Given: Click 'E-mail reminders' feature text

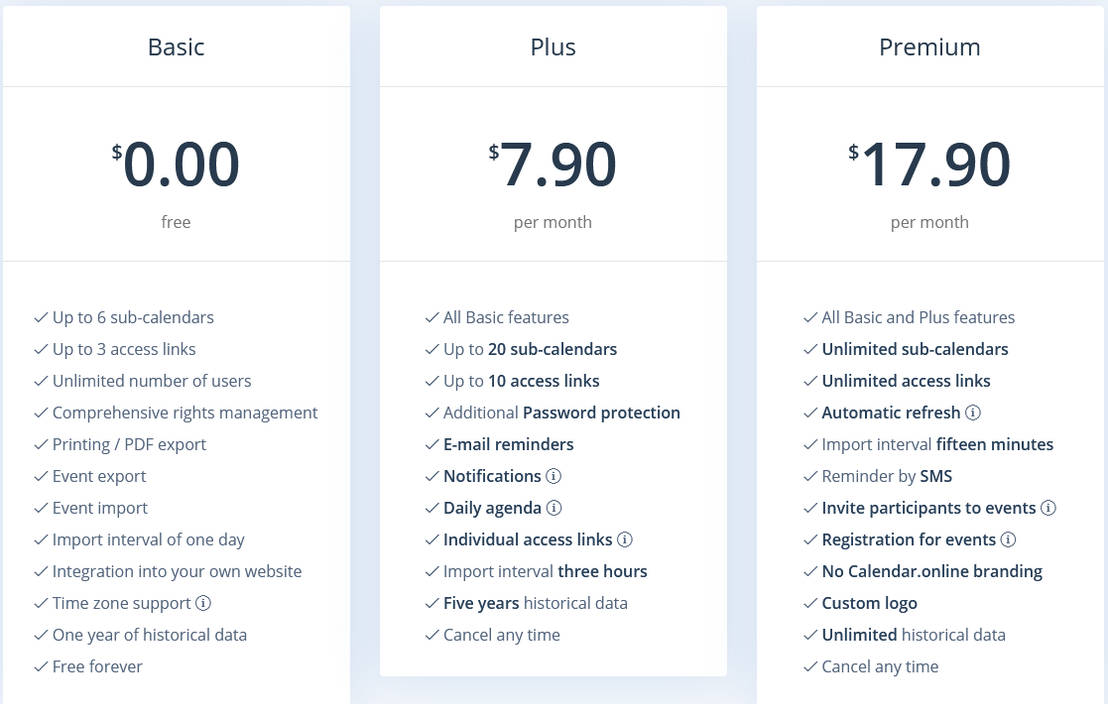Looking at the screenshot, I should point(508,445).
